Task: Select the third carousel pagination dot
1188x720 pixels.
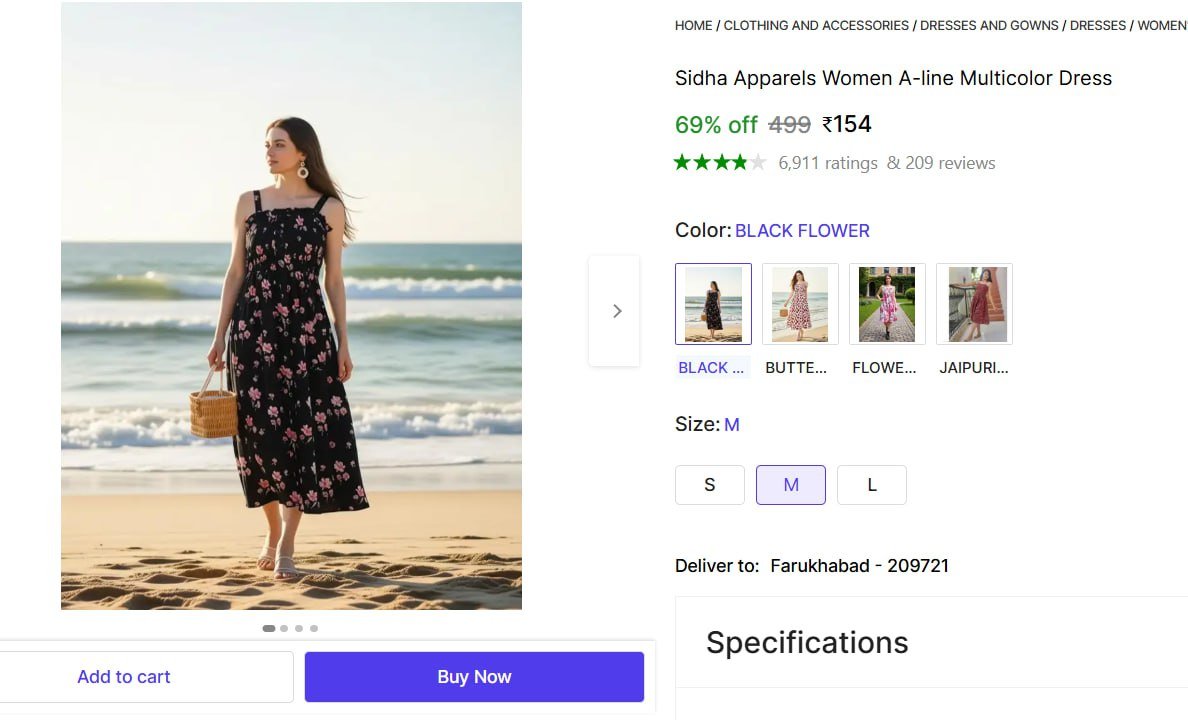Action: click(299, 629)
